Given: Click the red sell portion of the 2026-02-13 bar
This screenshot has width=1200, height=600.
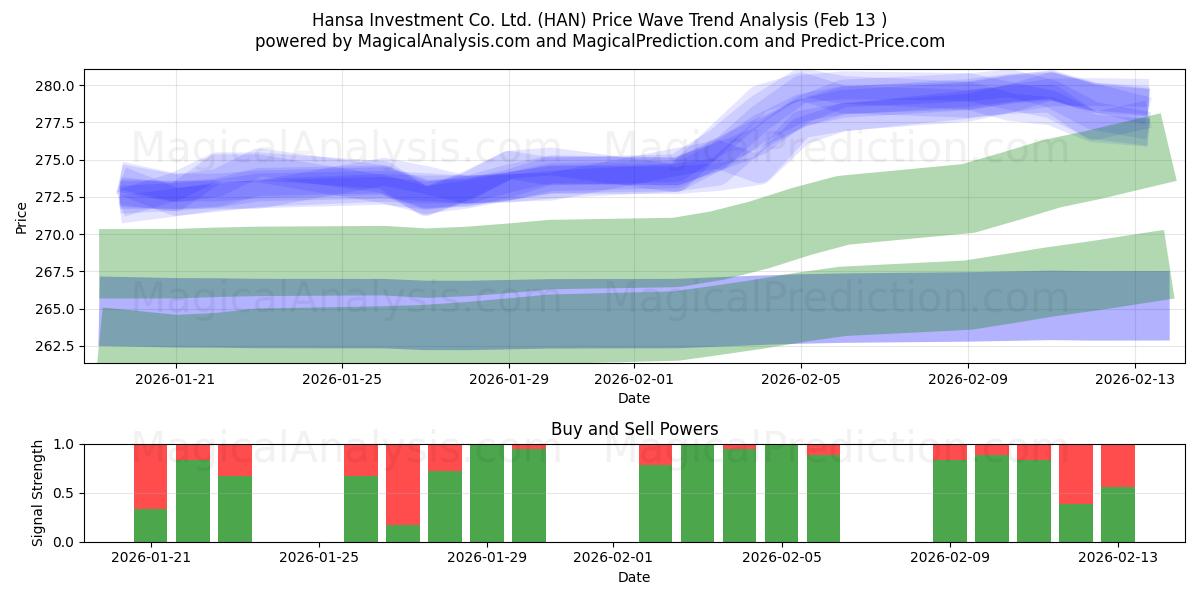Looking at the screenshot, I should click(1117, 466).
